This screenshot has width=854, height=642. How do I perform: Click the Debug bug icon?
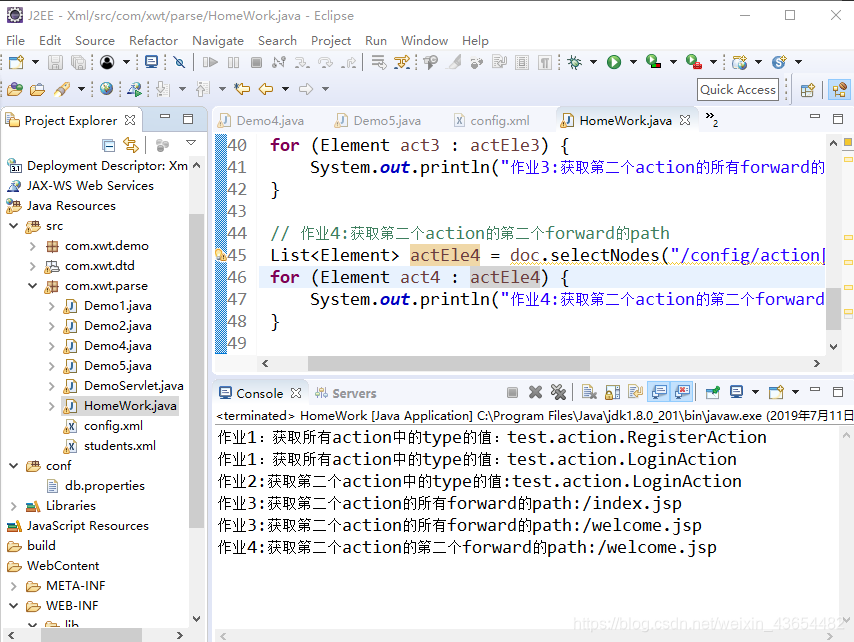[x=574, y=63]
